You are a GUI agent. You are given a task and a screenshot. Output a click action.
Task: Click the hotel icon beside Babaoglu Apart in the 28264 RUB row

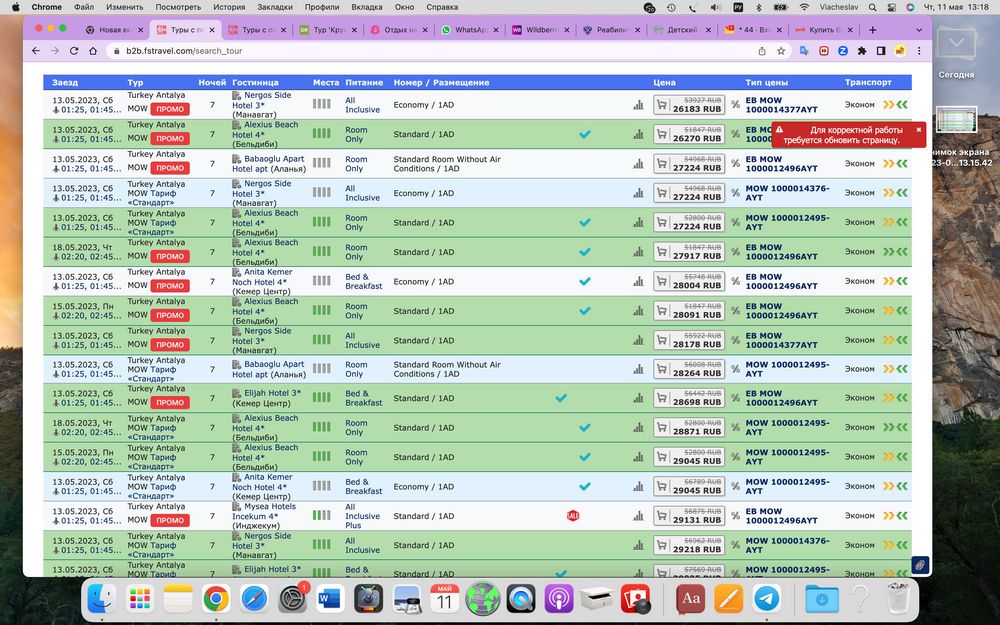coord(237,365)
